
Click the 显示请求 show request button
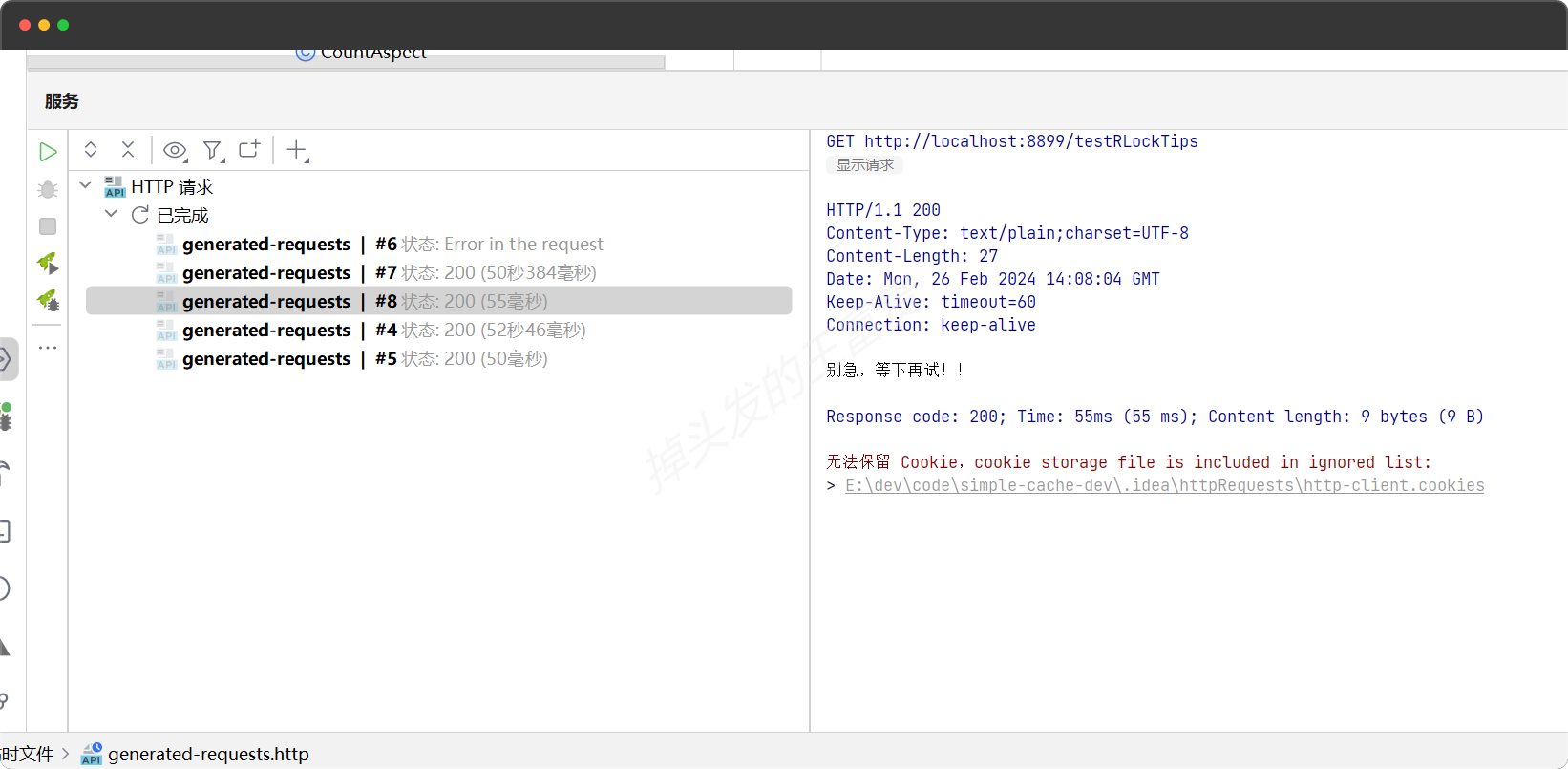click(x=865, y=164)
